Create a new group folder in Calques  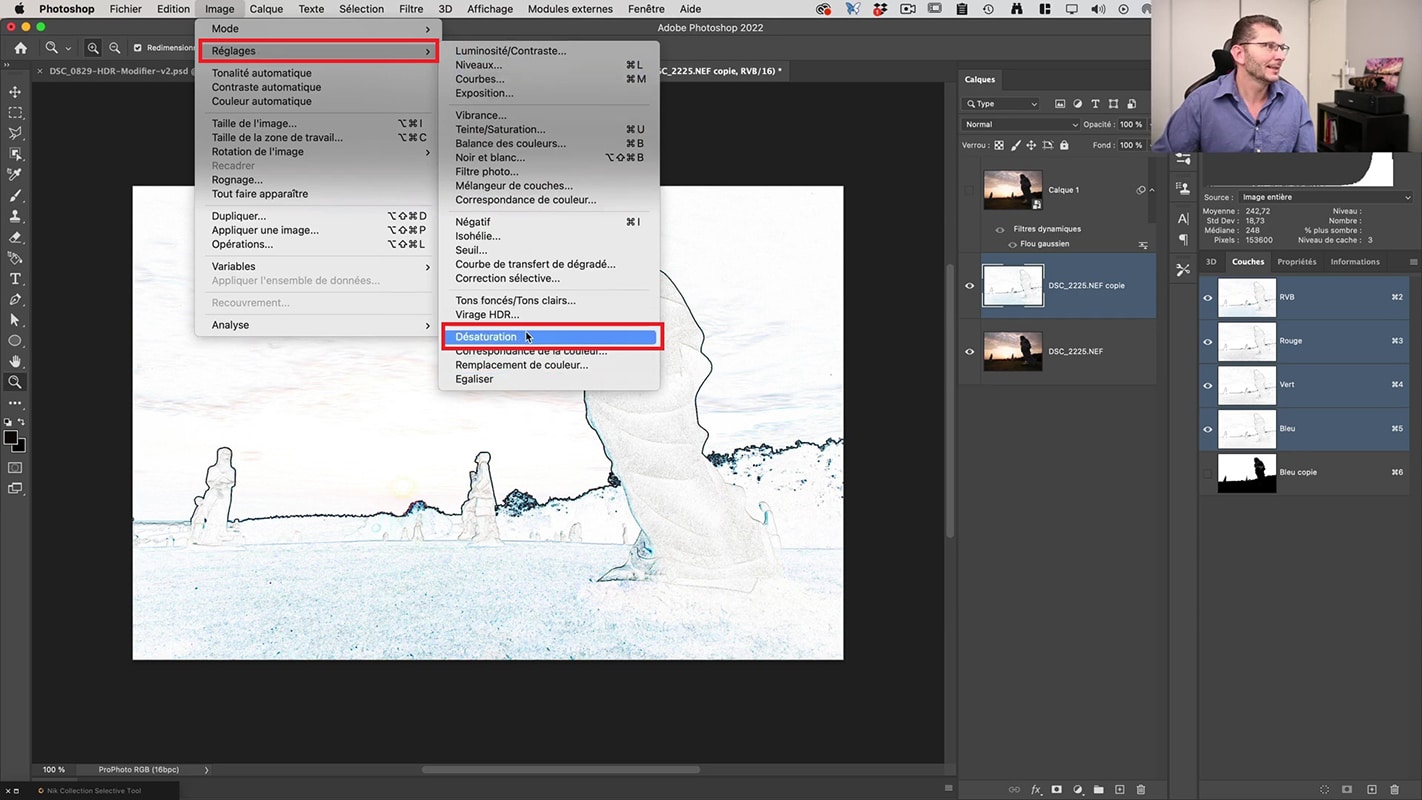click(1099, 790)
